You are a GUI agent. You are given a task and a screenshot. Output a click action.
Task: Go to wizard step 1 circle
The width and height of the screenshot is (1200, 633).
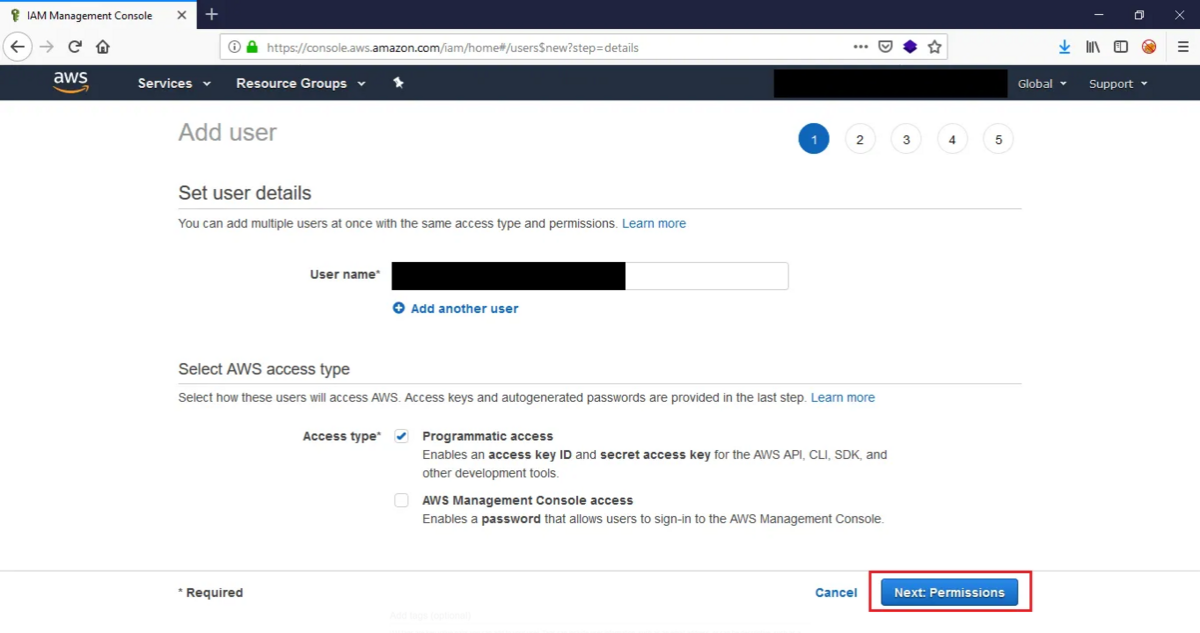coord(814,140)
